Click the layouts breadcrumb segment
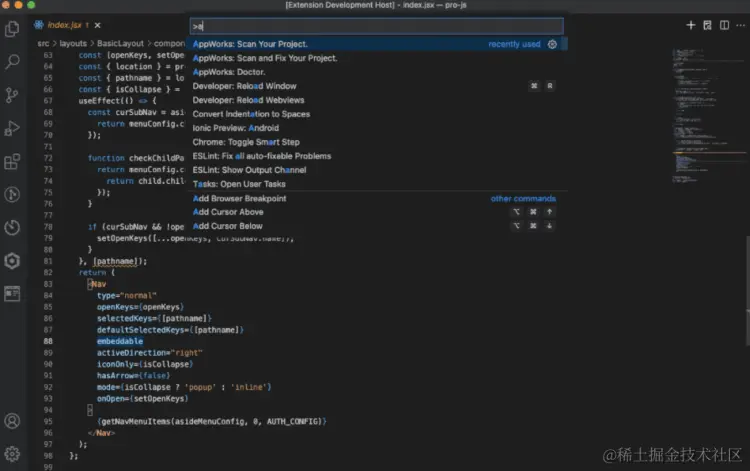750x471 pixels. tap(73, 44)
